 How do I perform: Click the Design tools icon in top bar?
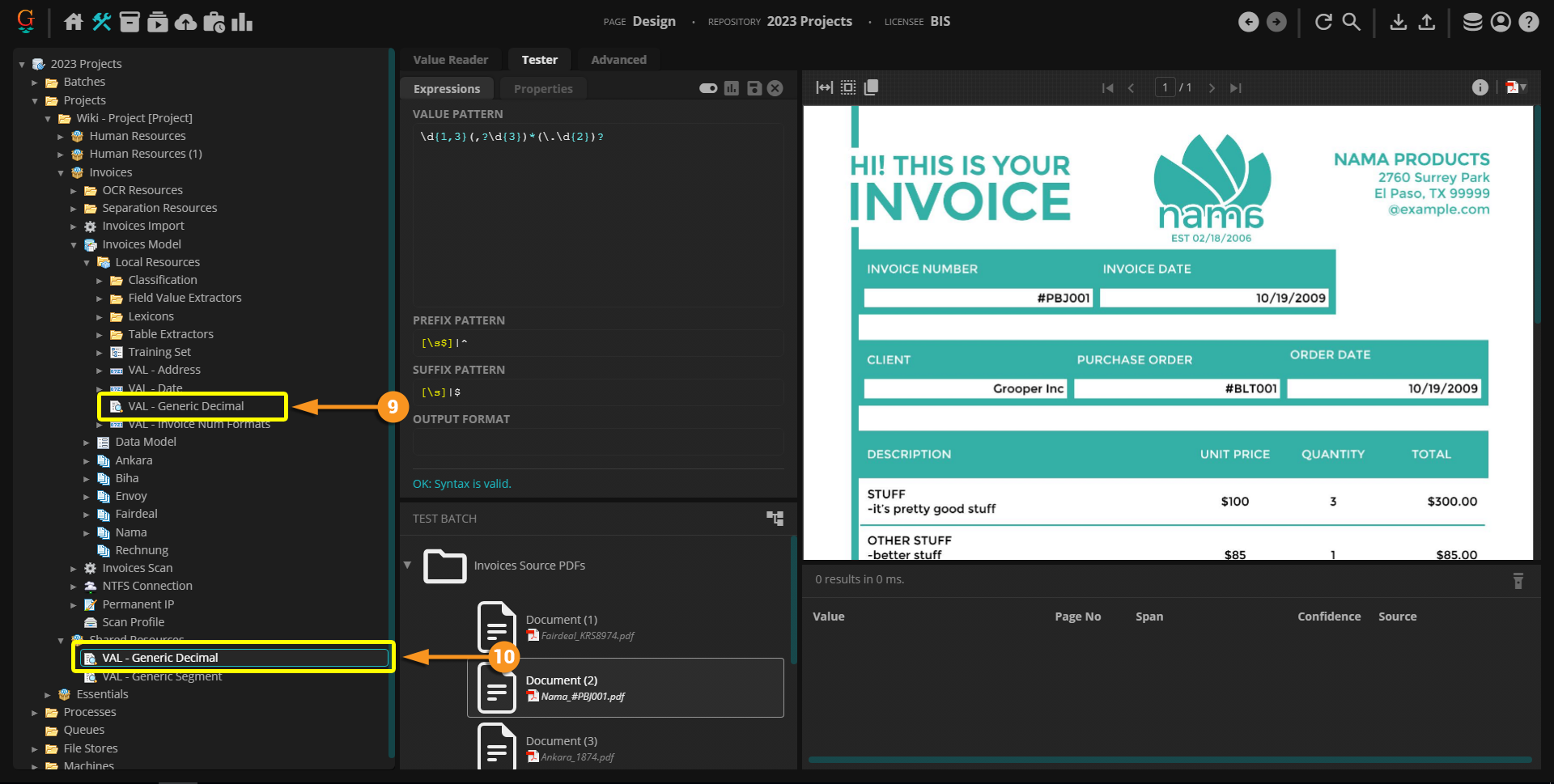coord(102,22)
